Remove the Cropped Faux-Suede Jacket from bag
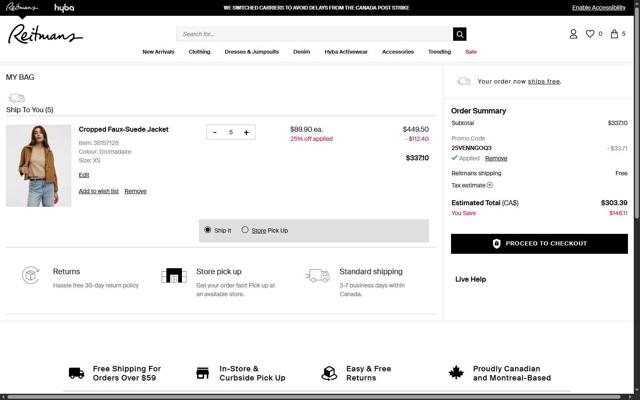The height and width of the screenshot is (400, 640). (x=135, y=191)
